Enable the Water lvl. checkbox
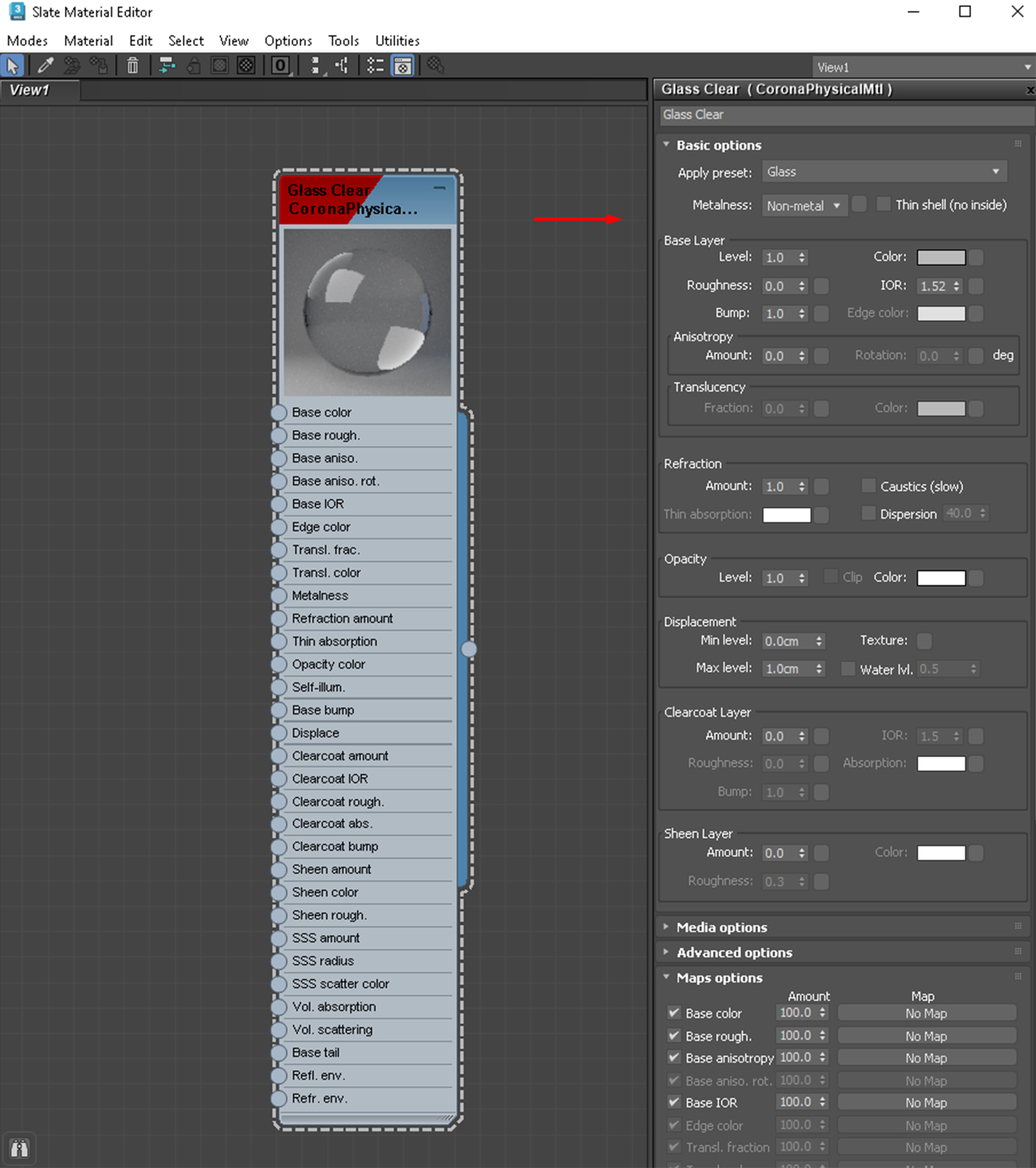The height and width of the screenshot is (1168, 1036). 848,669
